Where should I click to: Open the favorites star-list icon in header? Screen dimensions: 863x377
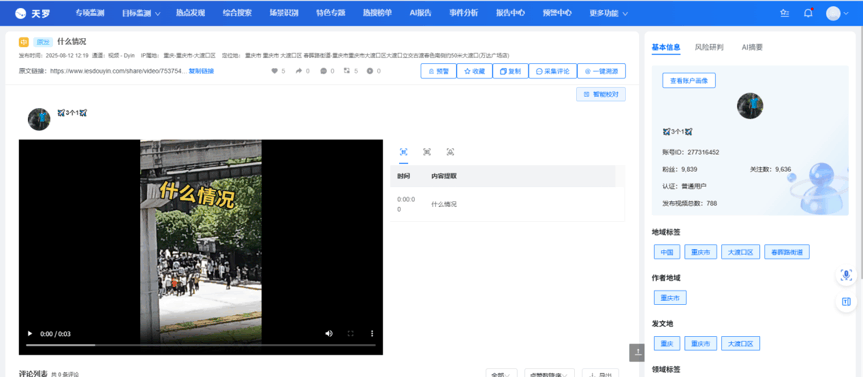(784, 13)
